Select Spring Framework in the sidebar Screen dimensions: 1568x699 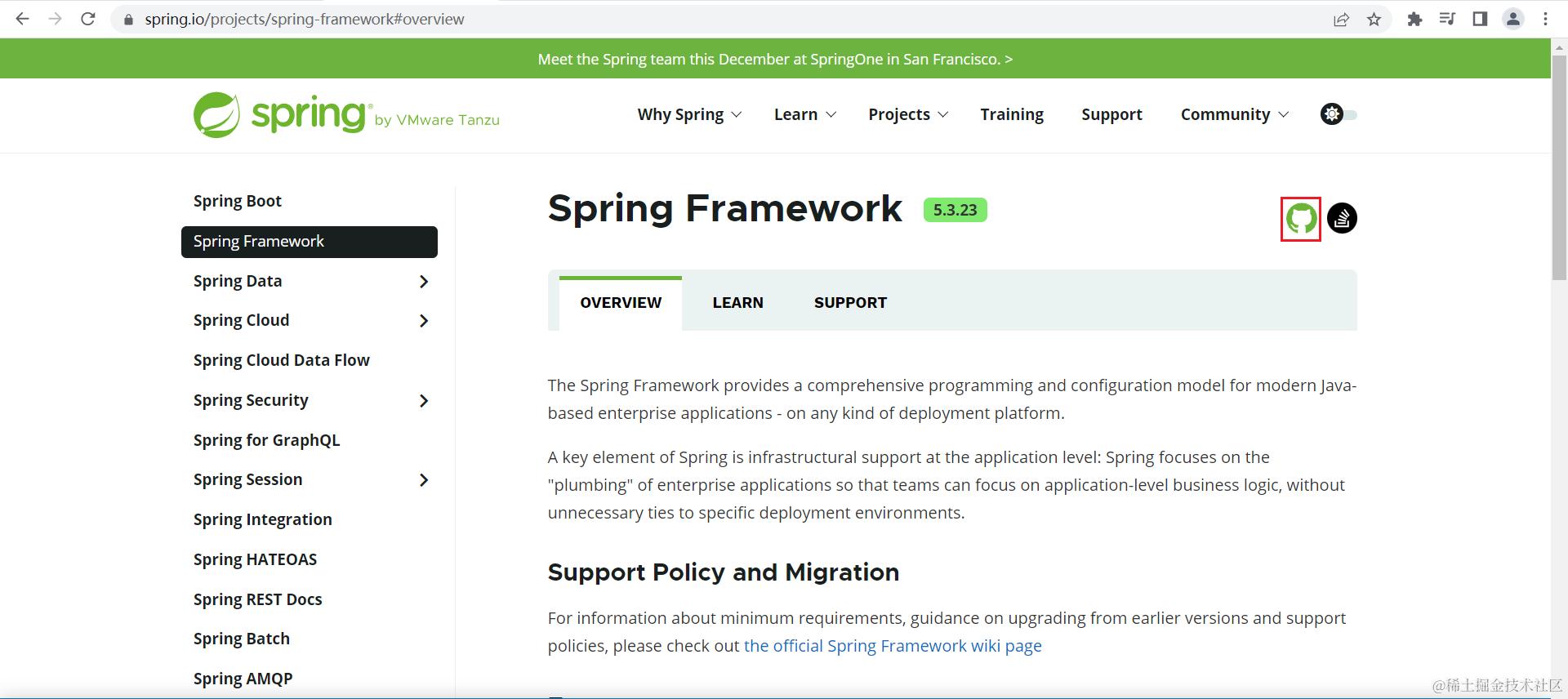[x=310, y=242]
